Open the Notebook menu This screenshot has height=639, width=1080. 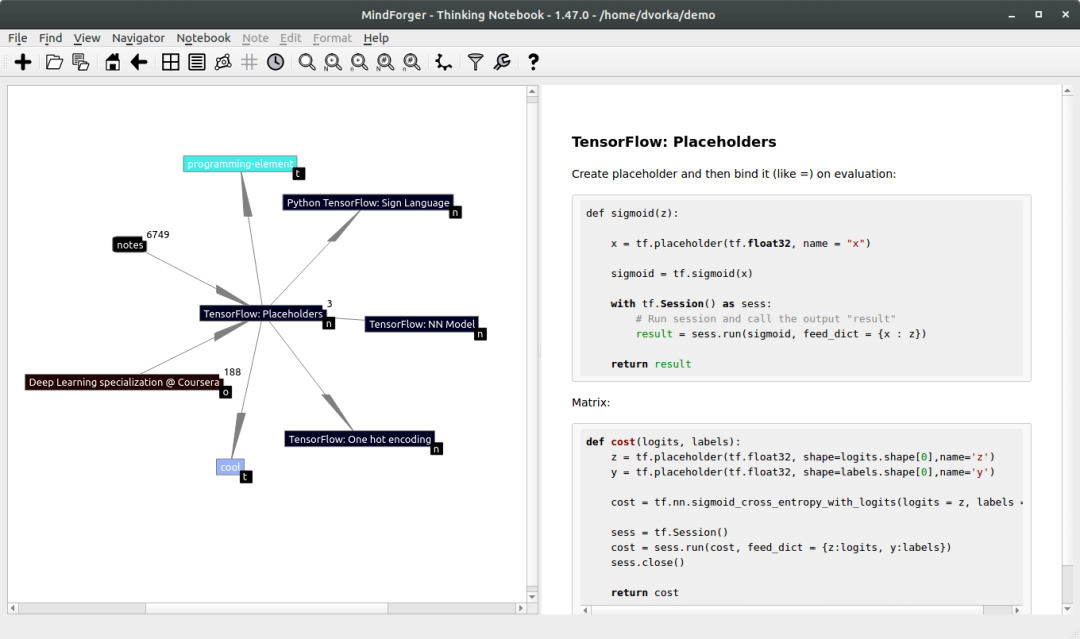click(x=203, y=38)
